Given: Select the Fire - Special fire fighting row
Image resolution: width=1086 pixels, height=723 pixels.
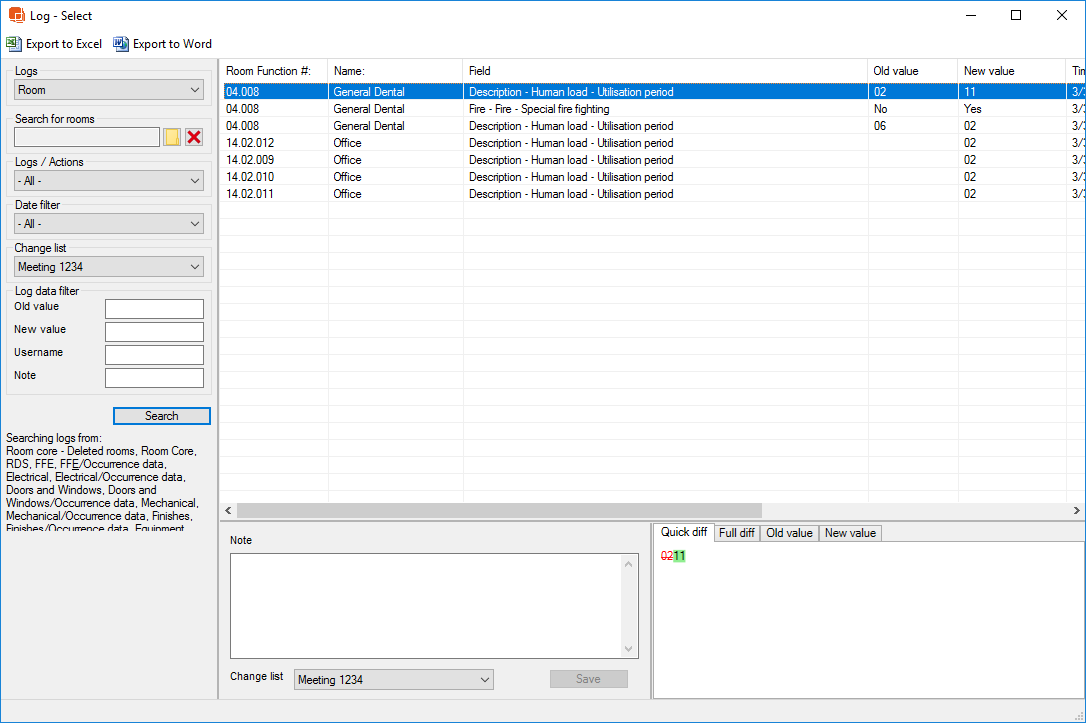Looking at the screenshot, I should click(x=538, y=109).
